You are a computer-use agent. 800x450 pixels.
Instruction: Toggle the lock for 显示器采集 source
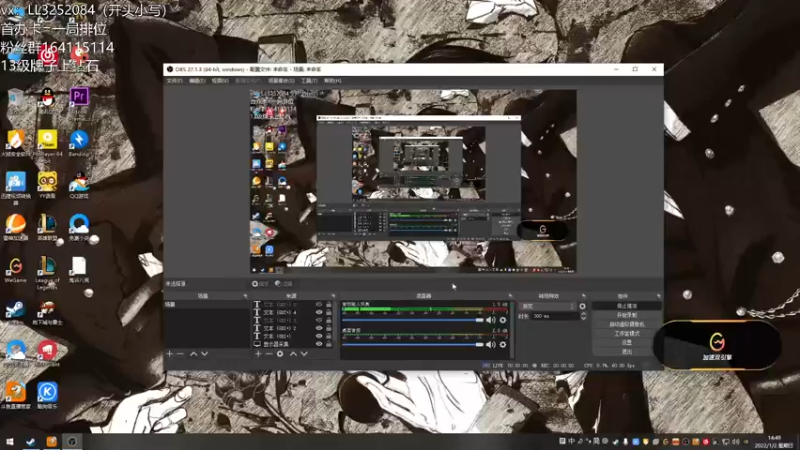tap(329, 344)
